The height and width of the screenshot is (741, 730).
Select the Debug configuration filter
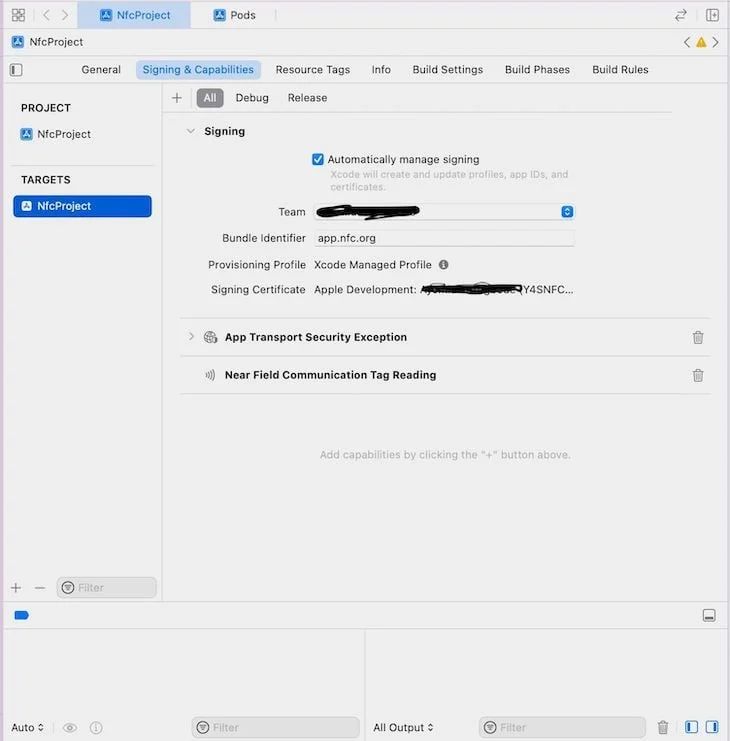(x=252, y=98)
